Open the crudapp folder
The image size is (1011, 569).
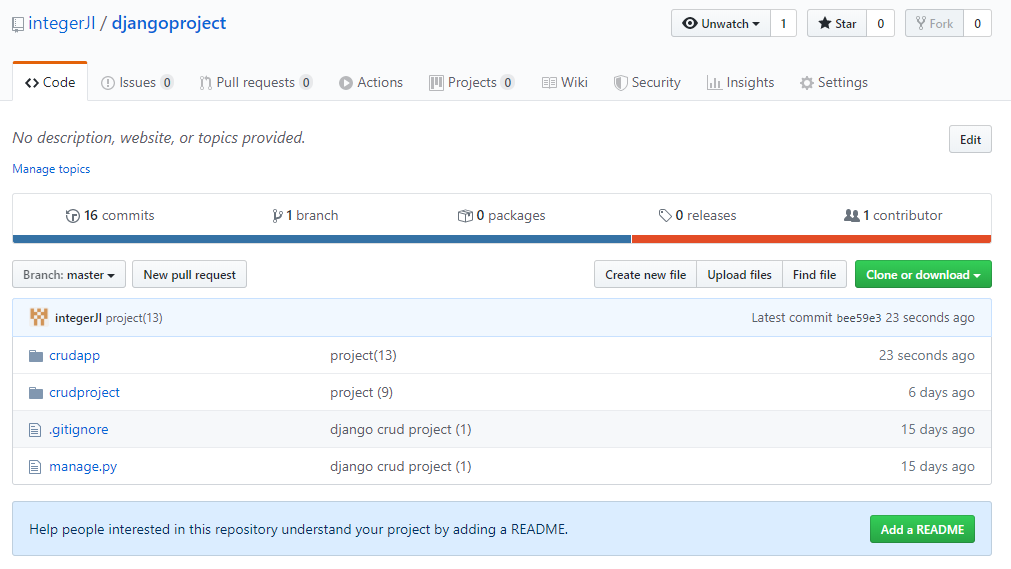[75, 355]
